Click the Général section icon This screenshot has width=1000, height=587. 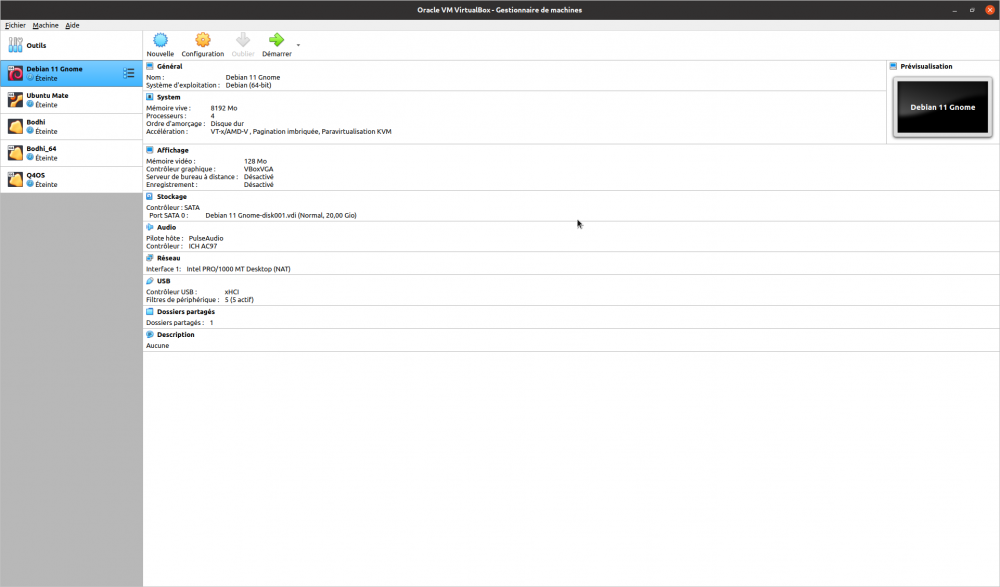click(x=150, y=66)
